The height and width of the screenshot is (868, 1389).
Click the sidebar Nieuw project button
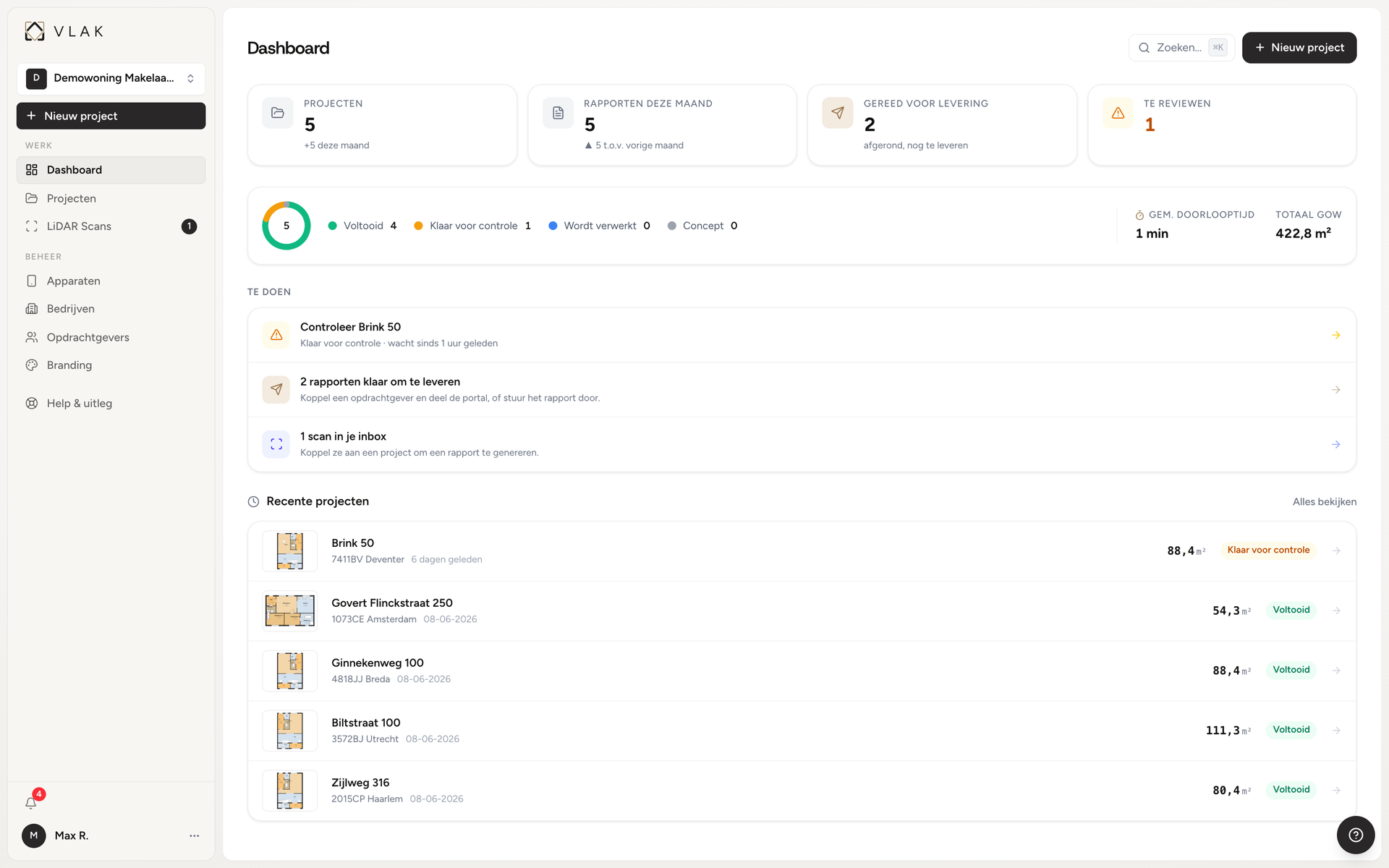[111, 116]
